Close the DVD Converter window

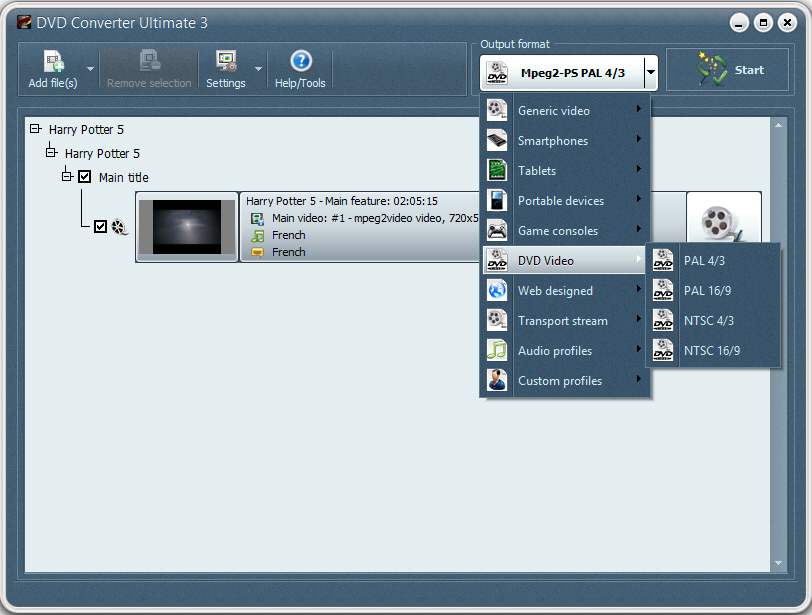pyautogui.click(x=787, y=23)
